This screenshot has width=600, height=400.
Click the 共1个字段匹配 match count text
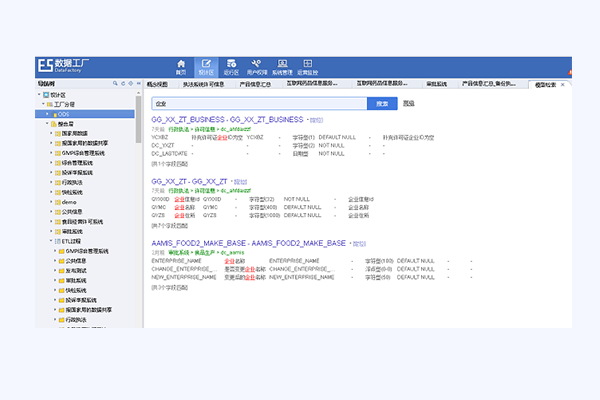(170, 164)
